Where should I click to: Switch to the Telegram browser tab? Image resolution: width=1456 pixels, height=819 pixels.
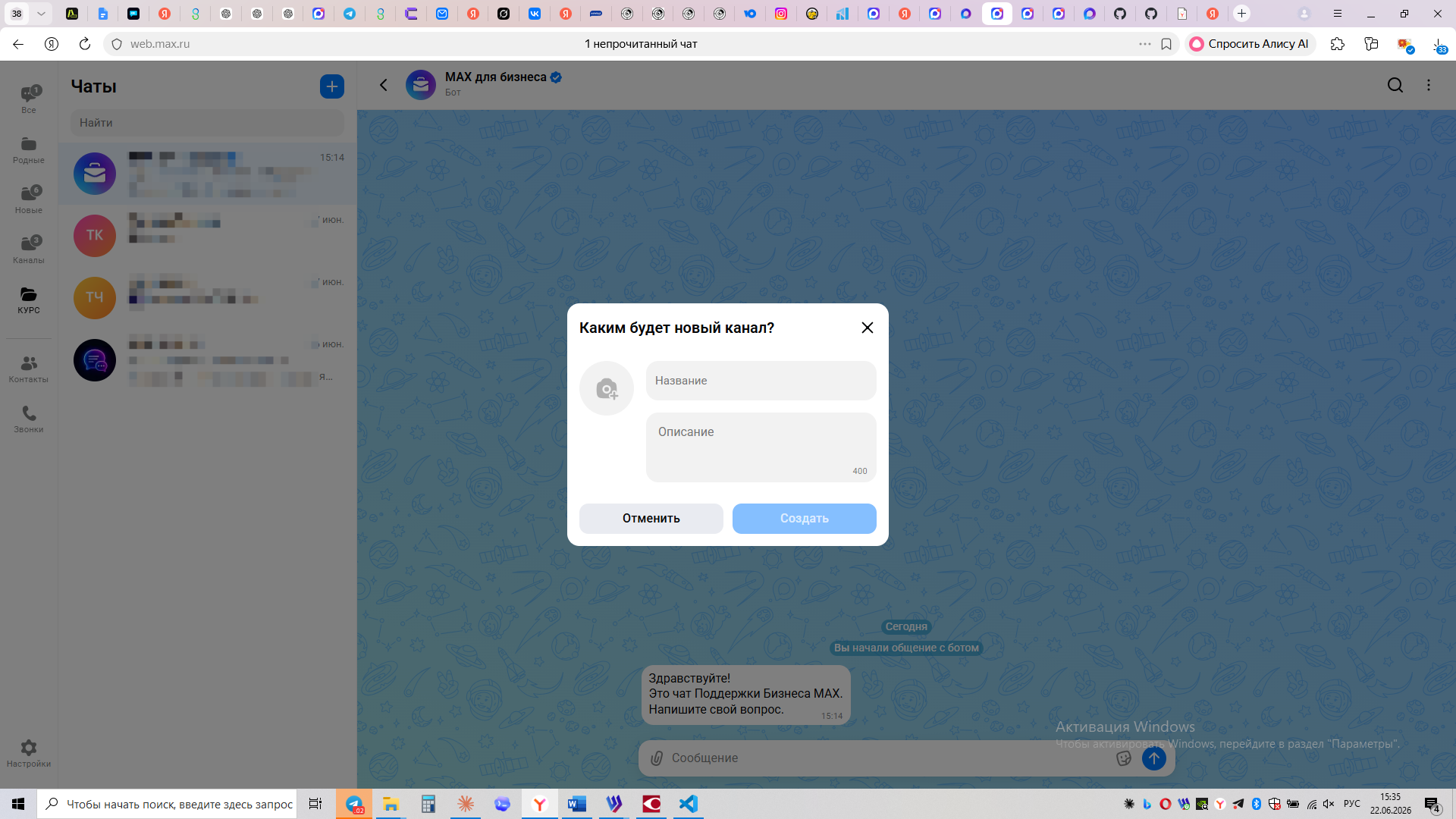point(350,14)
